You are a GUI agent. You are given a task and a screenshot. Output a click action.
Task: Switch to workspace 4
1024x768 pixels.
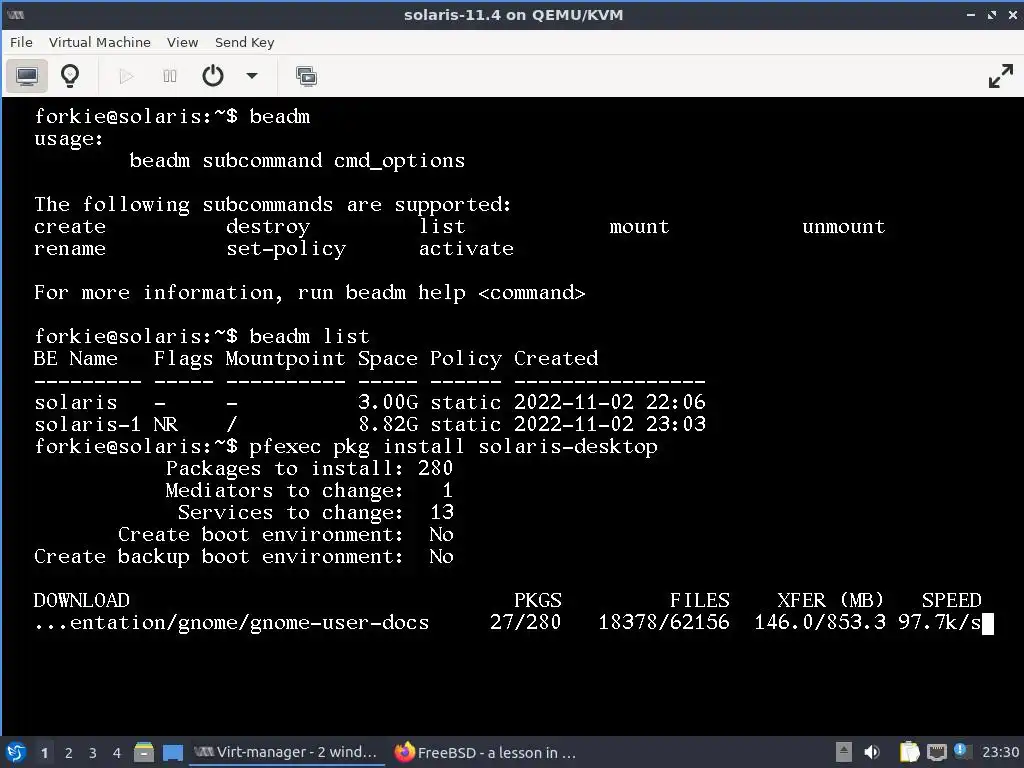coord(117,753)
